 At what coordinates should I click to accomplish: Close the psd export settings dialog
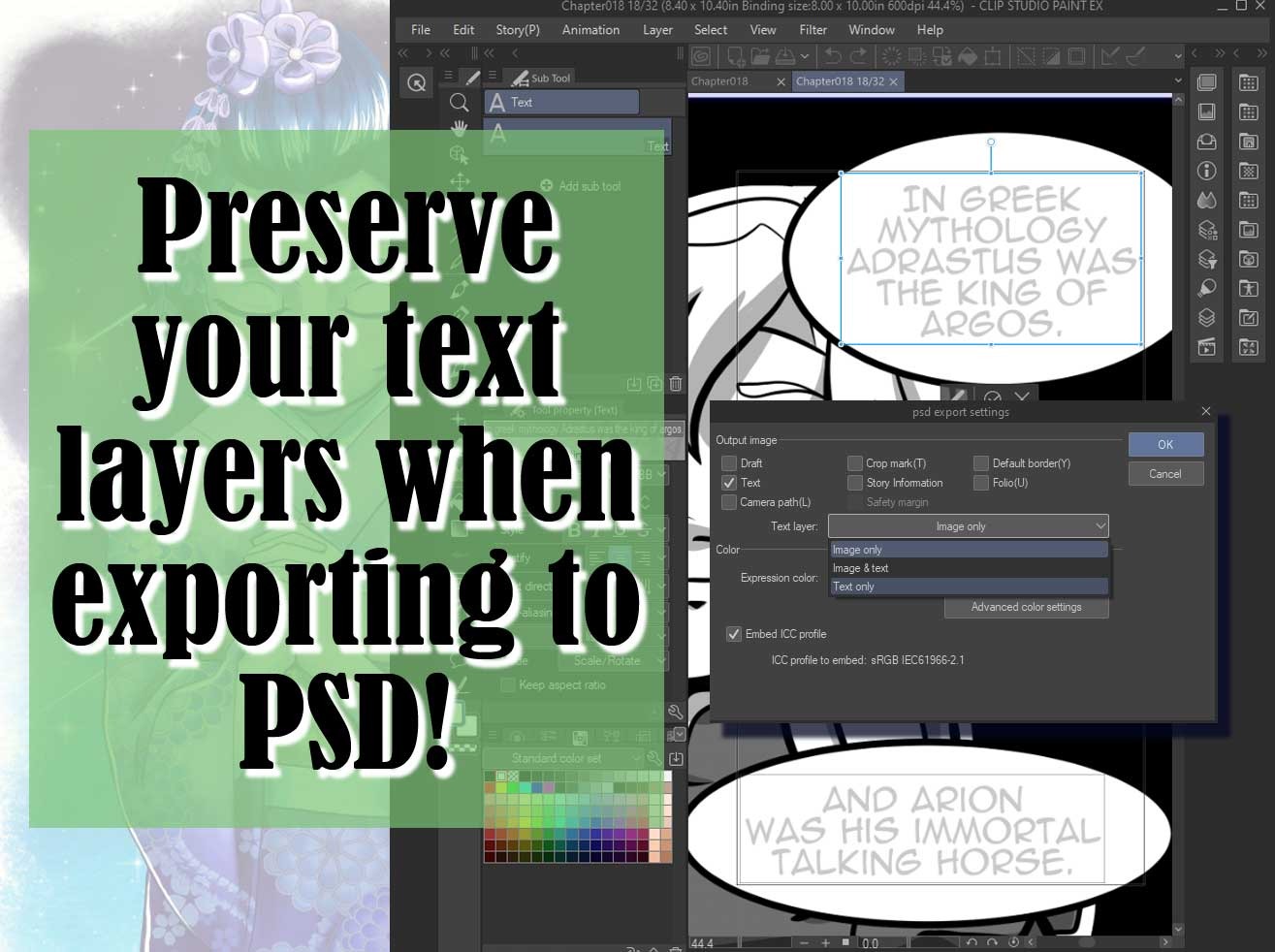point(1206,411)
